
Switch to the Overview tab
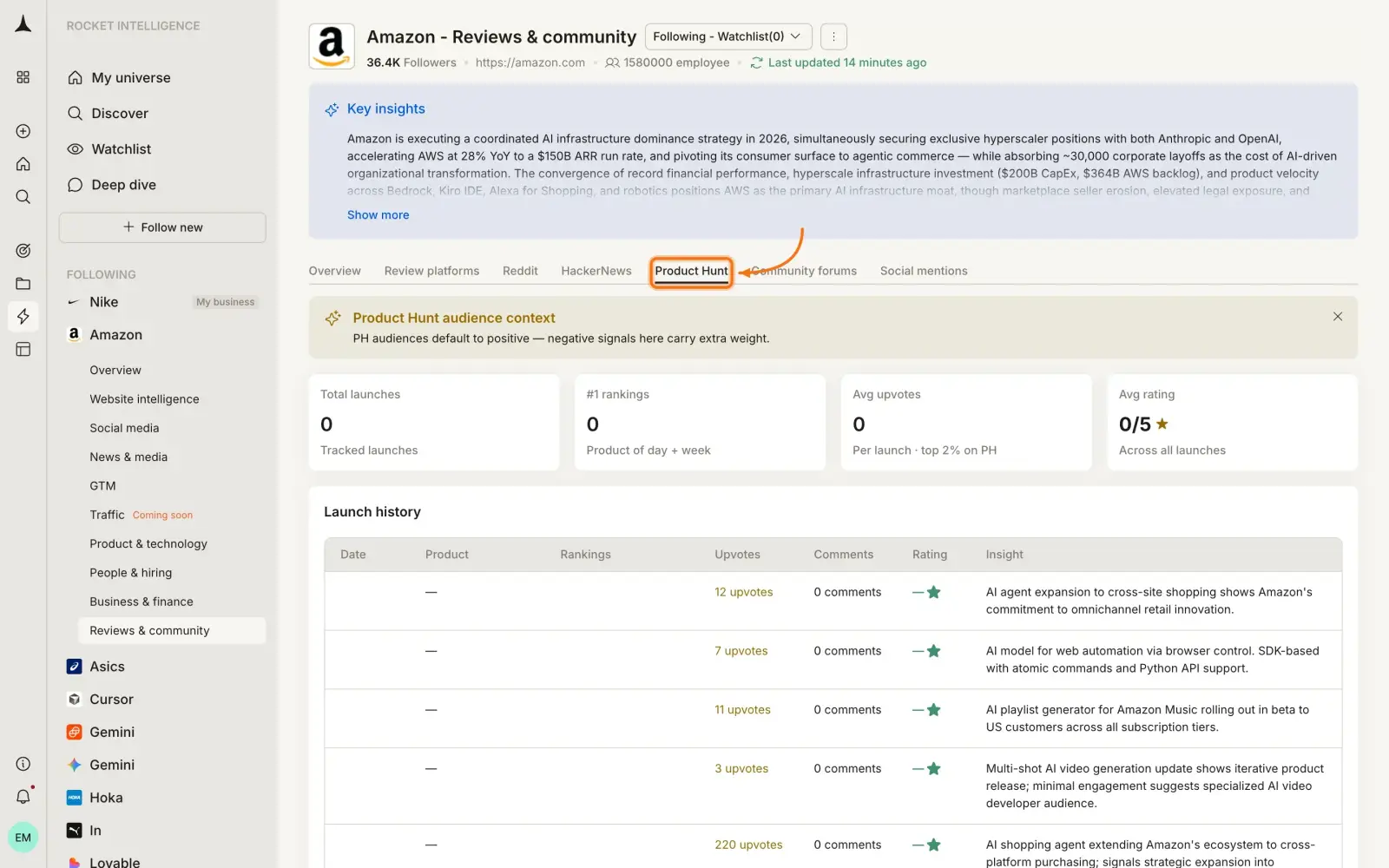point(335,271)
